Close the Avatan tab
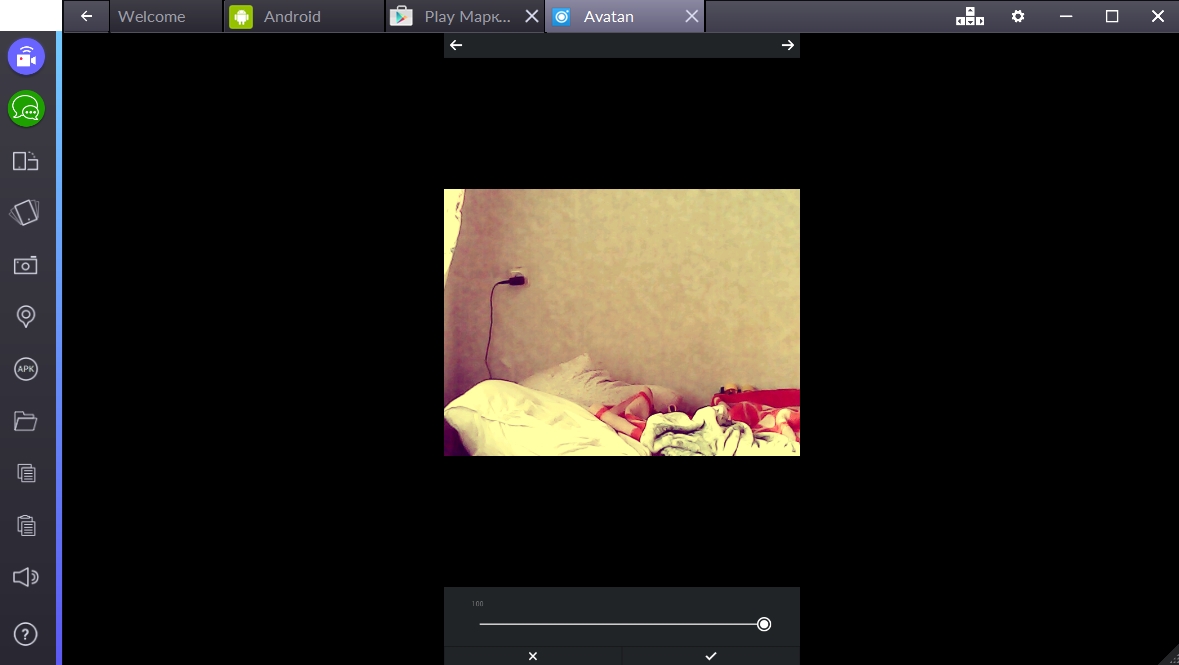Screen dimensions: 1179x665 [691, 16]
